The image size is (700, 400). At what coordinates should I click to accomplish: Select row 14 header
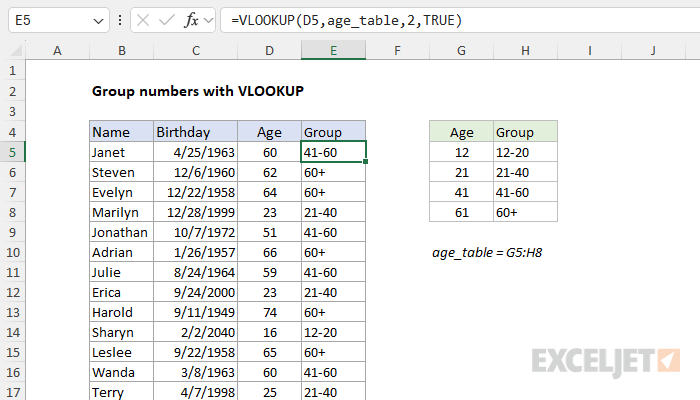tap(12, 332)
